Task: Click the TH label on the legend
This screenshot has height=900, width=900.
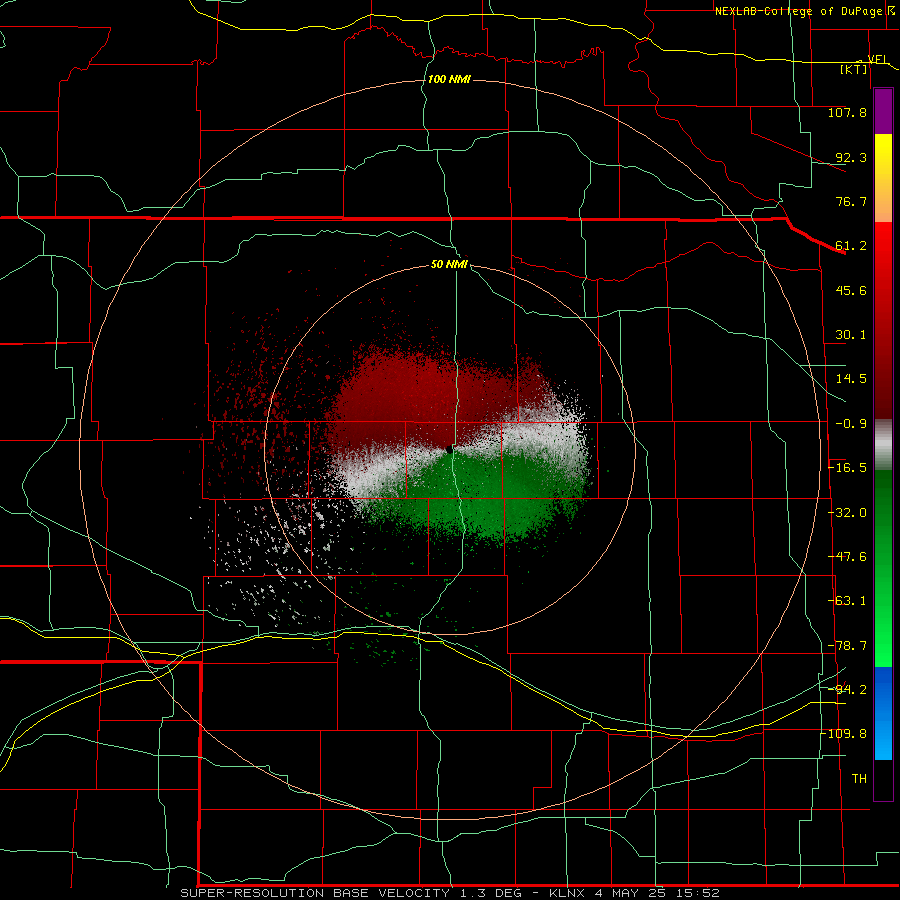Action: 859,779
